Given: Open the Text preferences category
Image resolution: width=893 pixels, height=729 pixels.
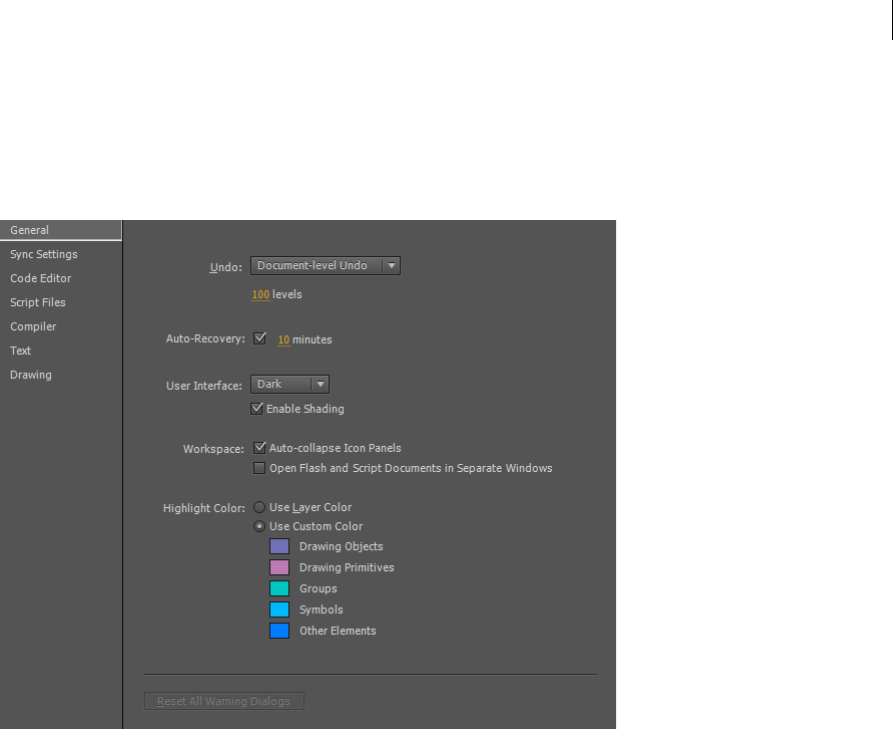Looking at the screenshot, I should pyautogui.click(x=21, y=351).
